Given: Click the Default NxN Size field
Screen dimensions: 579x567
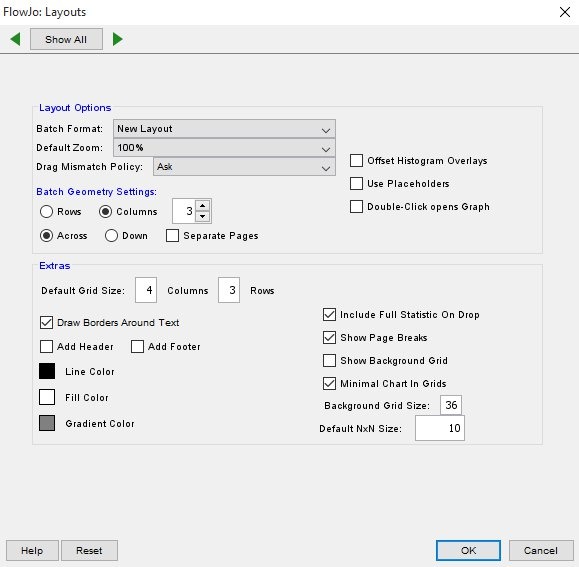Looking at the screenshot, I should 440,428.
